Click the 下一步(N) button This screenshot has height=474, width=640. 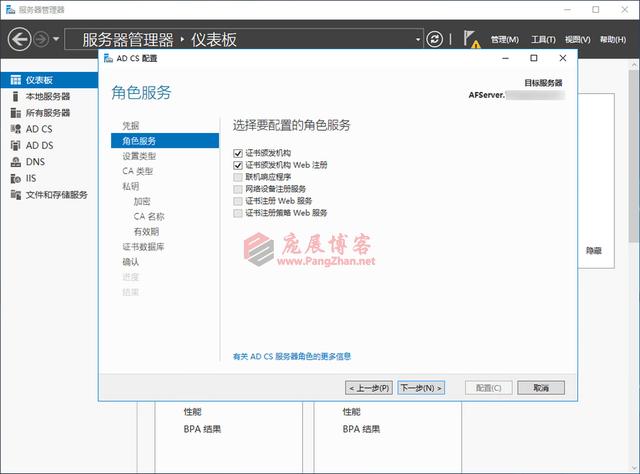pyautogui.click(x=421, y=388)
